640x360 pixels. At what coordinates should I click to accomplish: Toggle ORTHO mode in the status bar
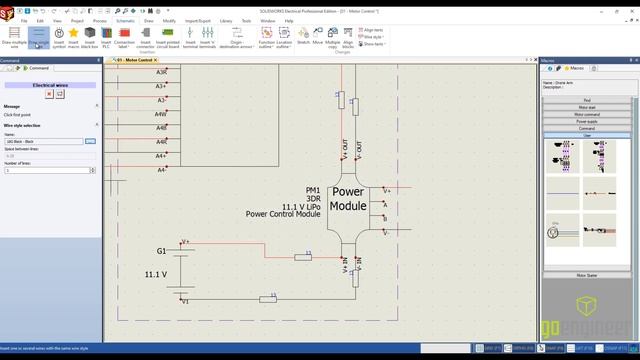[519, 348]
